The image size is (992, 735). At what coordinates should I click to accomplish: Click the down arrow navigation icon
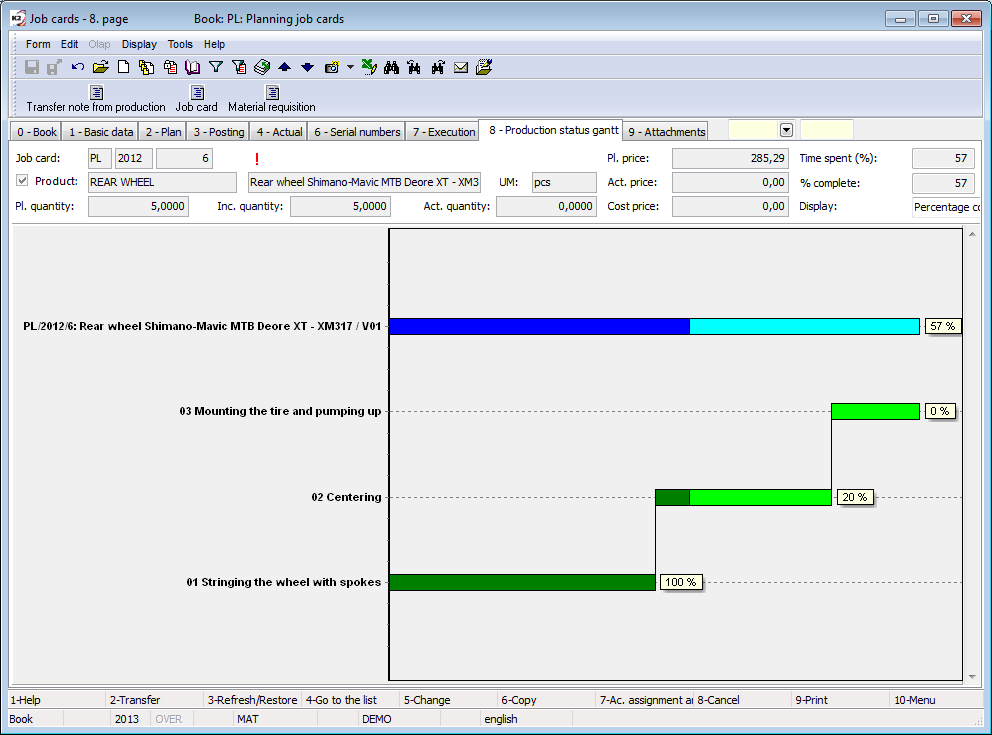coord(307,67)
